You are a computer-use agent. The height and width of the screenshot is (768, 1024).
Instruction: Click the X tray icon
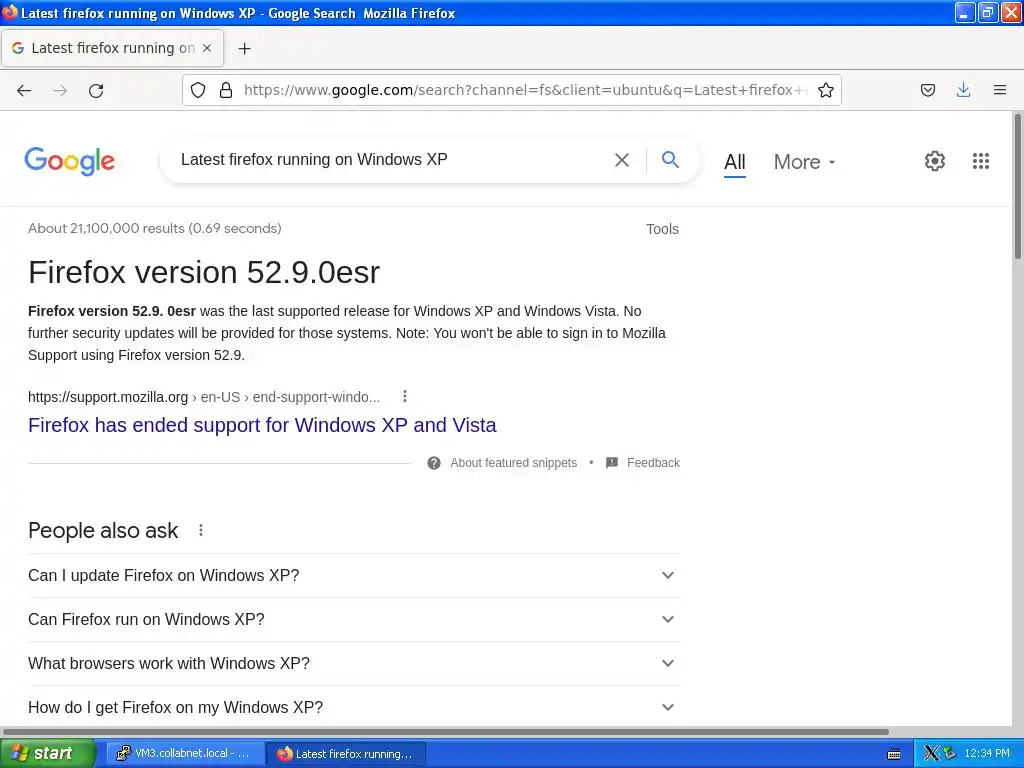click(x=931, y=754)
